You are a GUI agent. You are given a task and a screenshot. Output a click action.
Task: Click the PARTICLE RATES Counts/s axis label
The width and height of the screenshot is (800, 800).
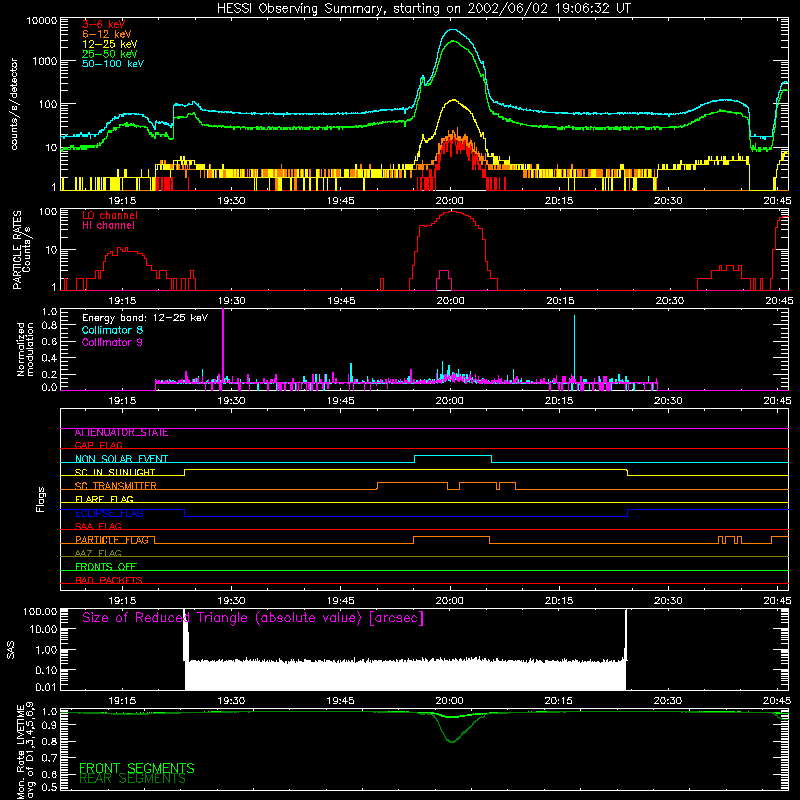(x=21, y=249)
